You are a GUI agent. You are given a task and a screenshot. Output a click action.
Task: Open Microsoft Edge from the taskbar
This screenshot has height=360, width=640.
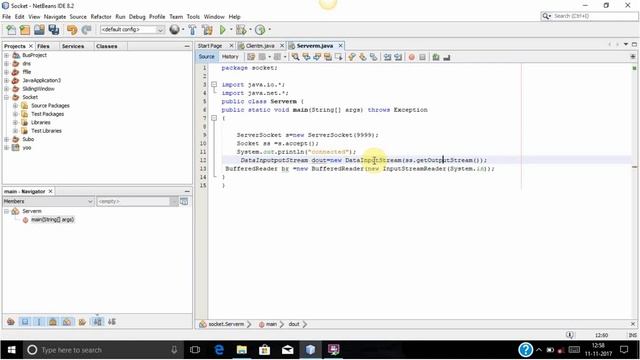click(x=219, y=350)
